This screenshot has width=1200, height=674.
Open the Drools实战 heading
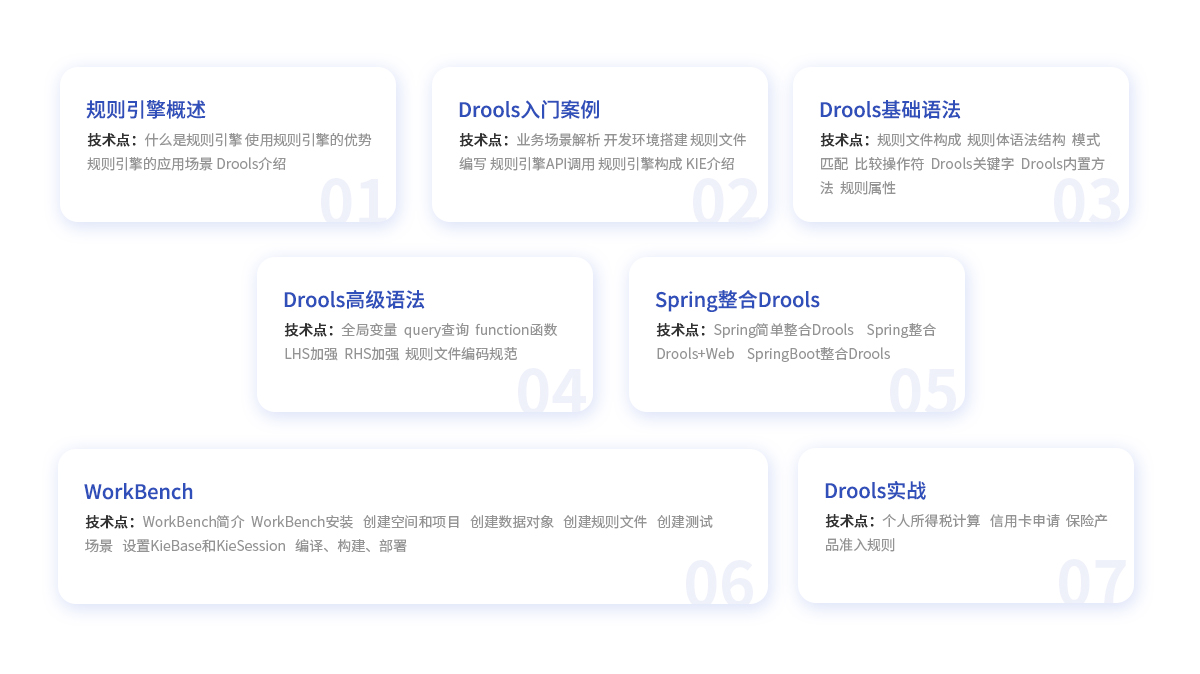pyautogui.click(x=875, y=491)
